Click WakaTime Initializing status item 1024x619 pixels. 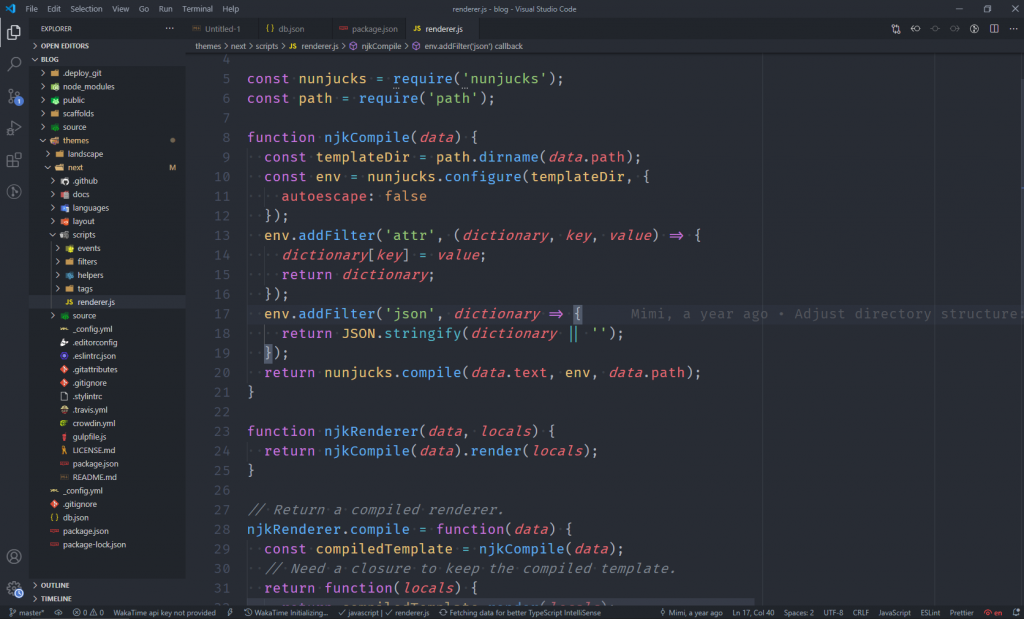point(286,612)
